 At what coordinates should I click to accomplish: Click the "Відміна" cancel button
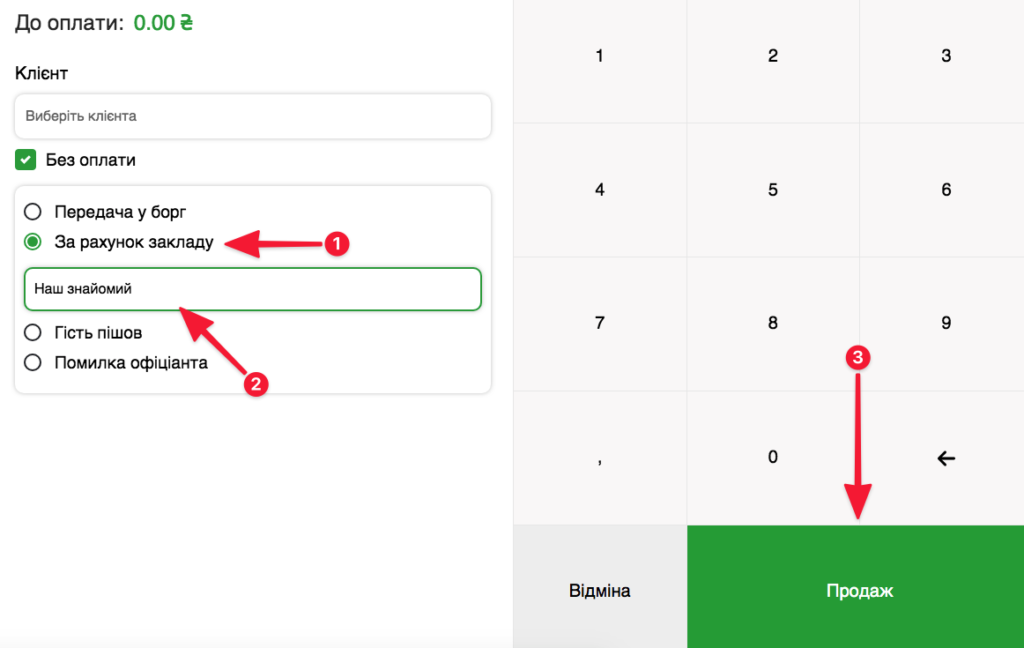pyautogui.click(x=600, y=591)
